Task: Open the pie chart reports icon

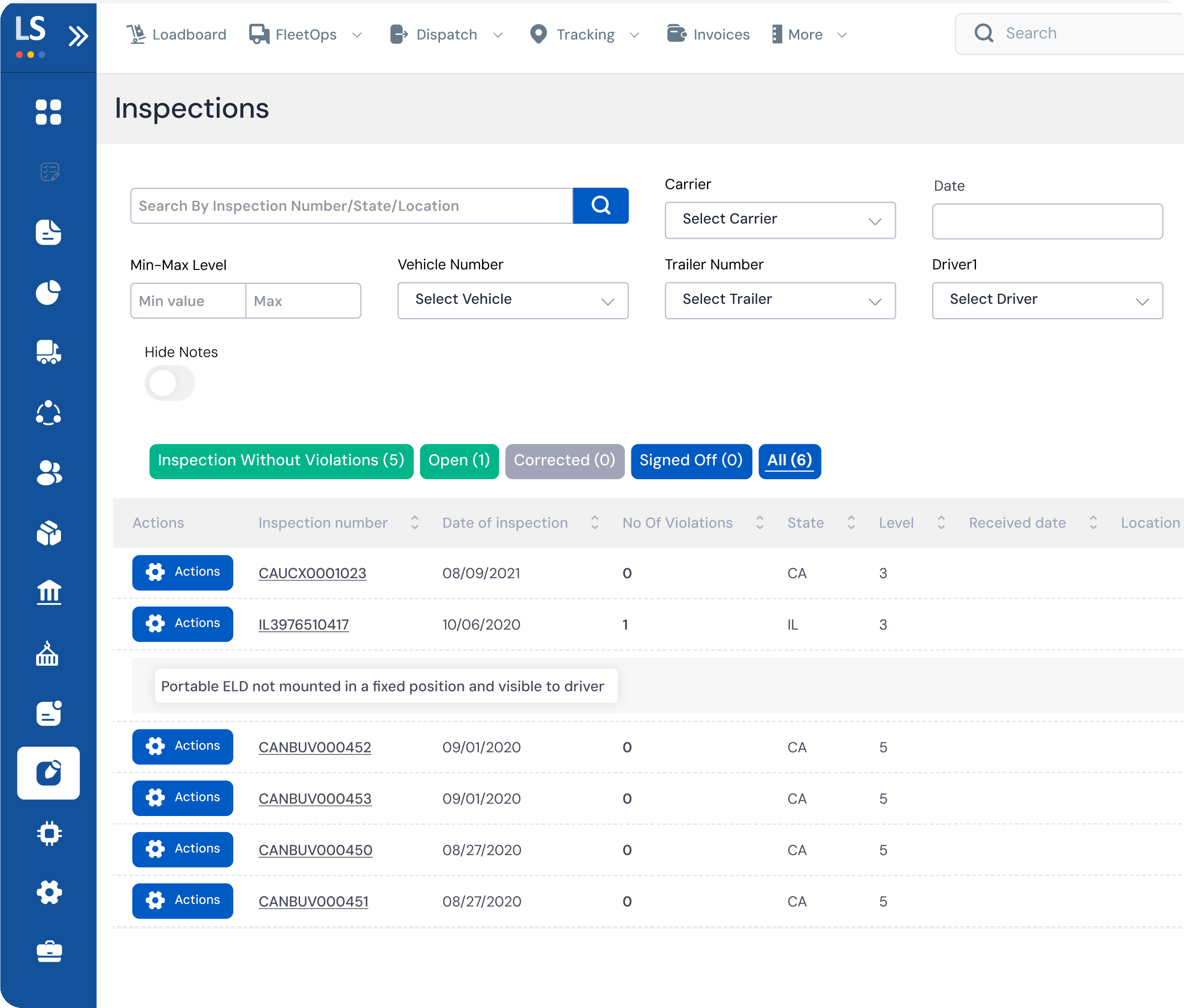Action: (x=49, y=293)
